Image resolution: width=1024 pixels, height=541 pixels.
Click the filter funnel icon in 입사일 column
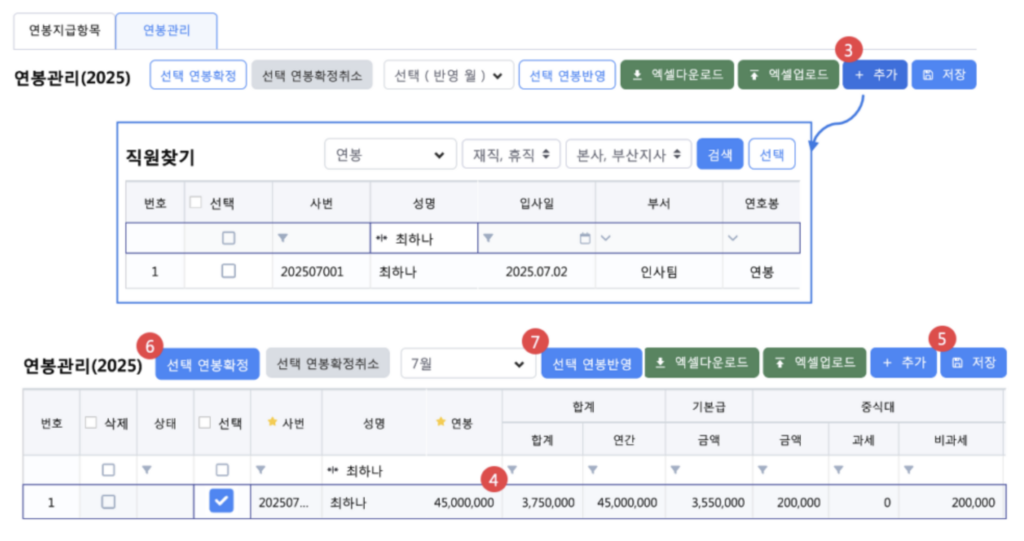(x=488, y=238)
